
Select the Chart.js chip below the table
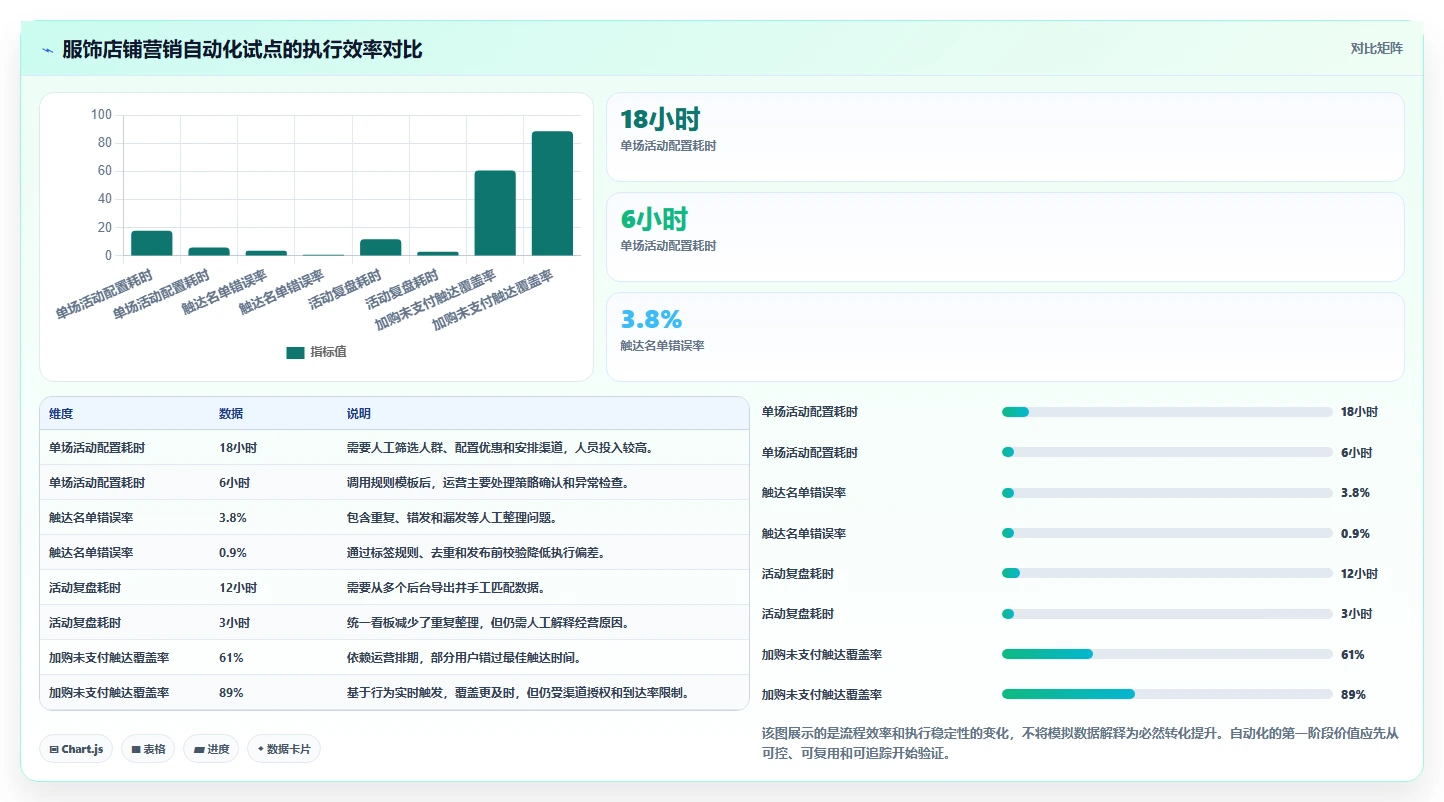click(x=76, y=749)
